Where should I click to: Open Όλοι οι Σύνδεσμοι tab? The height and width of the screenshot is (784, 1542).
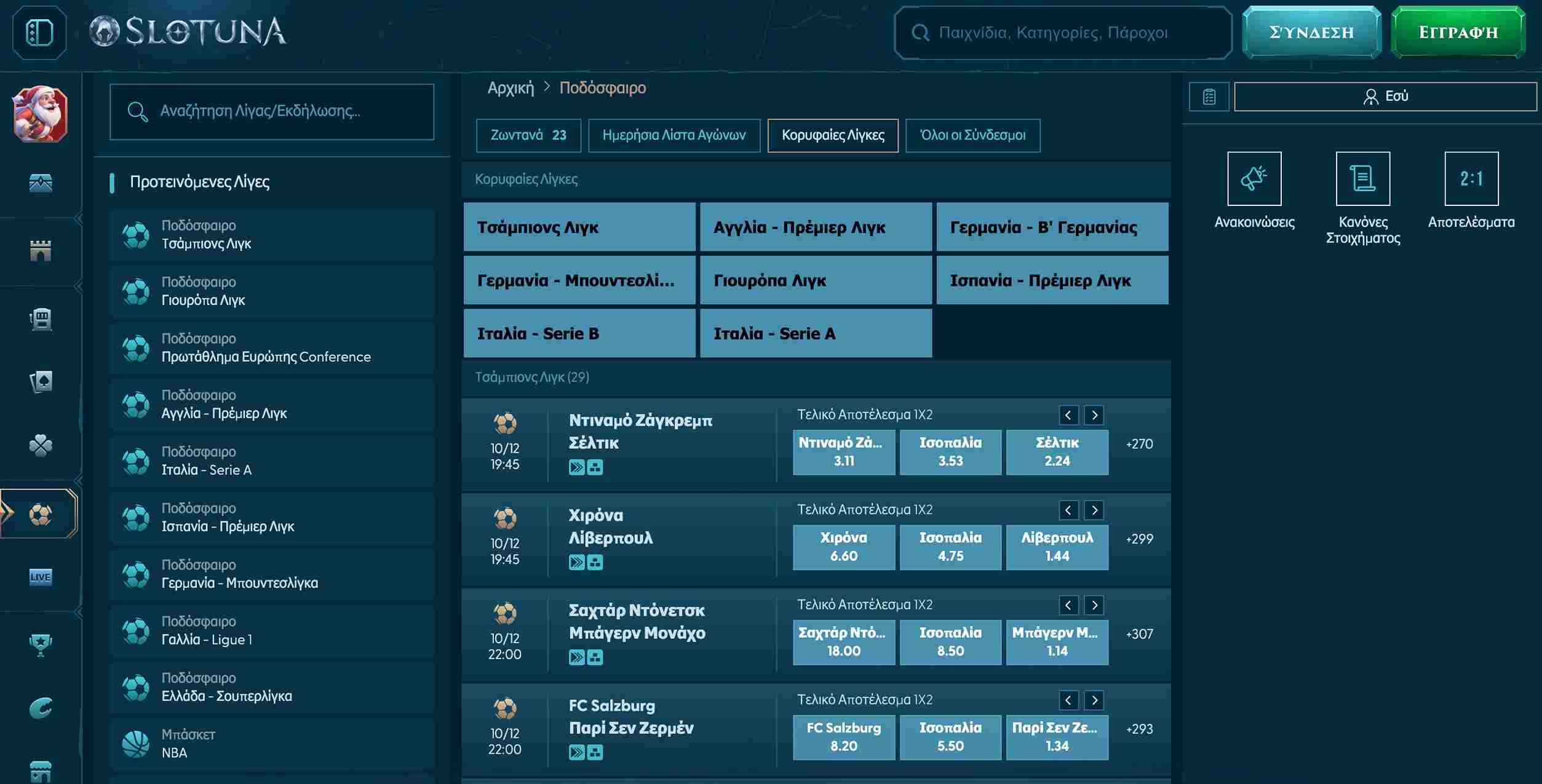[x=973, y=135]
